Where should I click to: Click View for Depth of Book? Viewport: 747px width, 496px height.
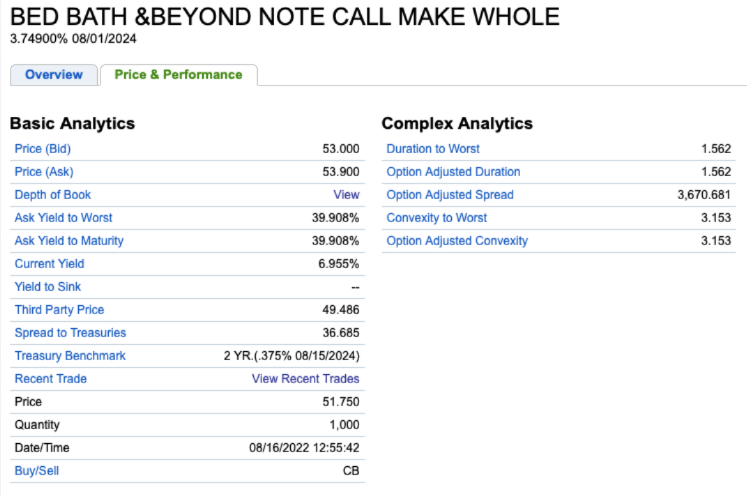346,195
